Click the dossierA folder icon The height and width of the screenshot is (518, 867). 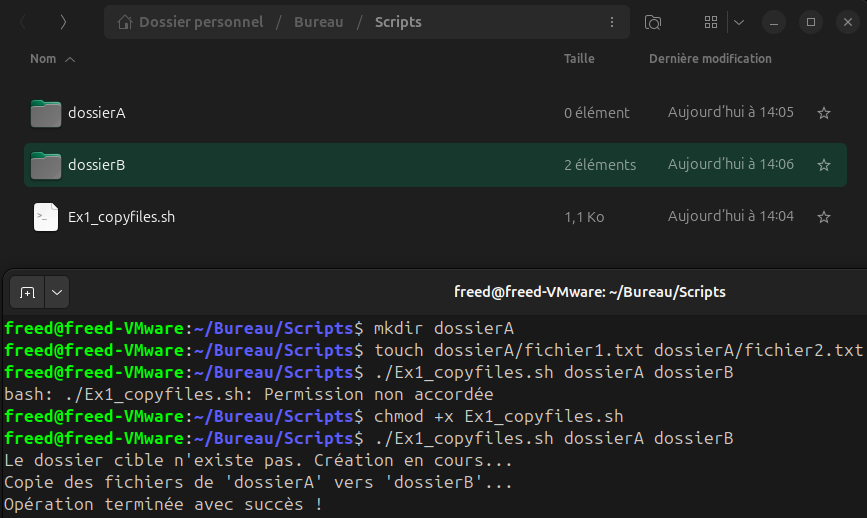[x=46, y=113]
